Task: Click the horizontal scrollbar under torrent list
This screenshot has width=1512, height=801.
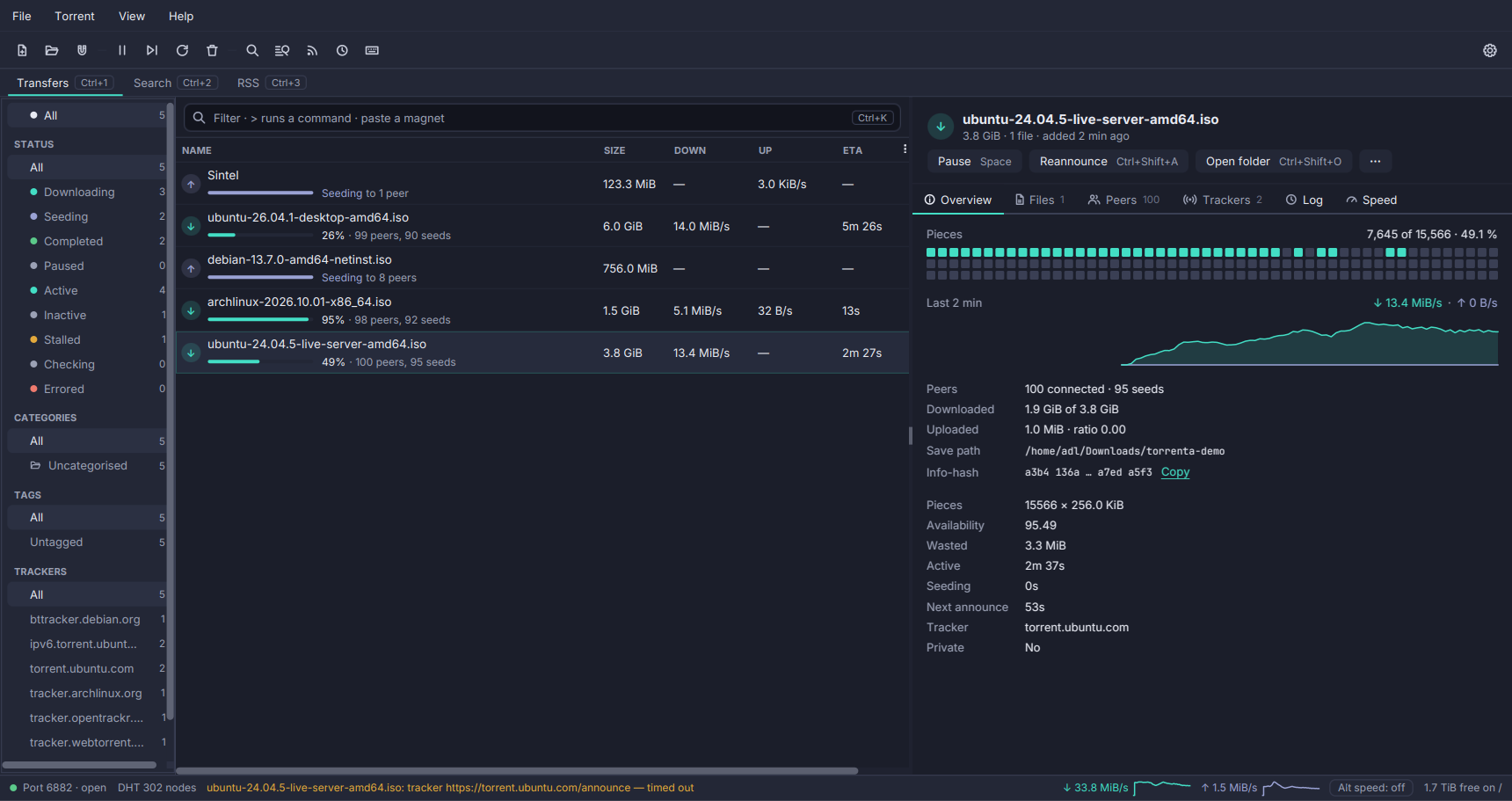Action: pyautogui.click(x=517, y=771)
